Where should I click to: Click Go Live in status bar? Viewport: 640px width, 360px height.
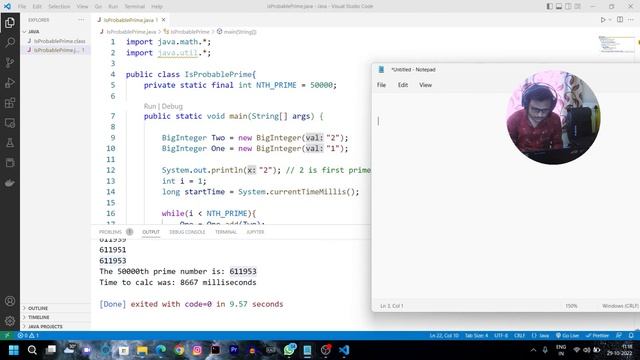(567, 336)
